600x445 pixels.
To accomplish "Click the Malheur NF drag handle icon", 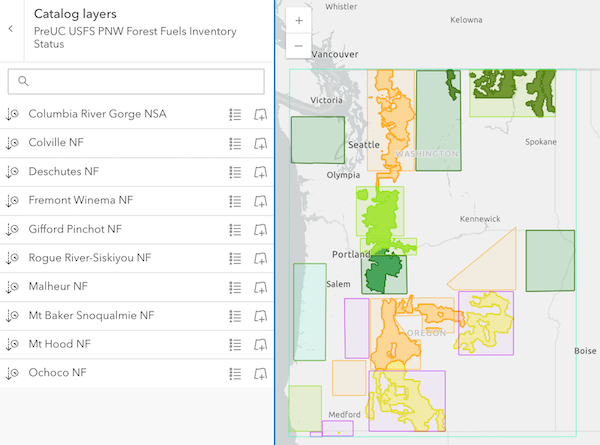I will click(x=13, y=287).
